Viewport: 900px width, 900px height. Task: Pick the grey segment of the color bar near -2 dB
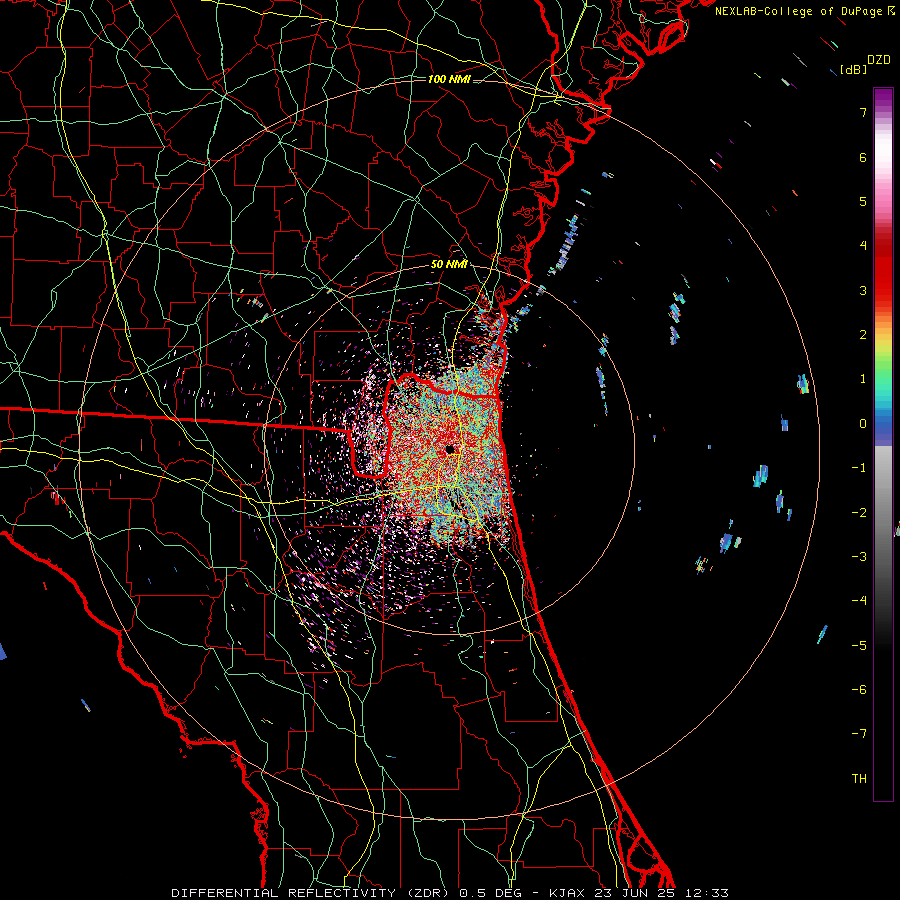pos(883,513)
